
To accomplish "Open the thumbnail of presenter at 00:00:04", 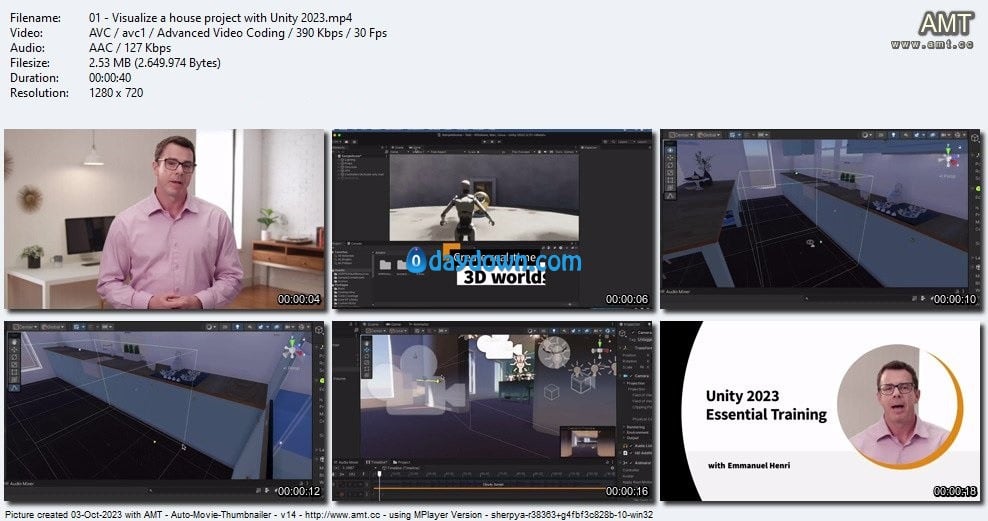I will point(164,219).
